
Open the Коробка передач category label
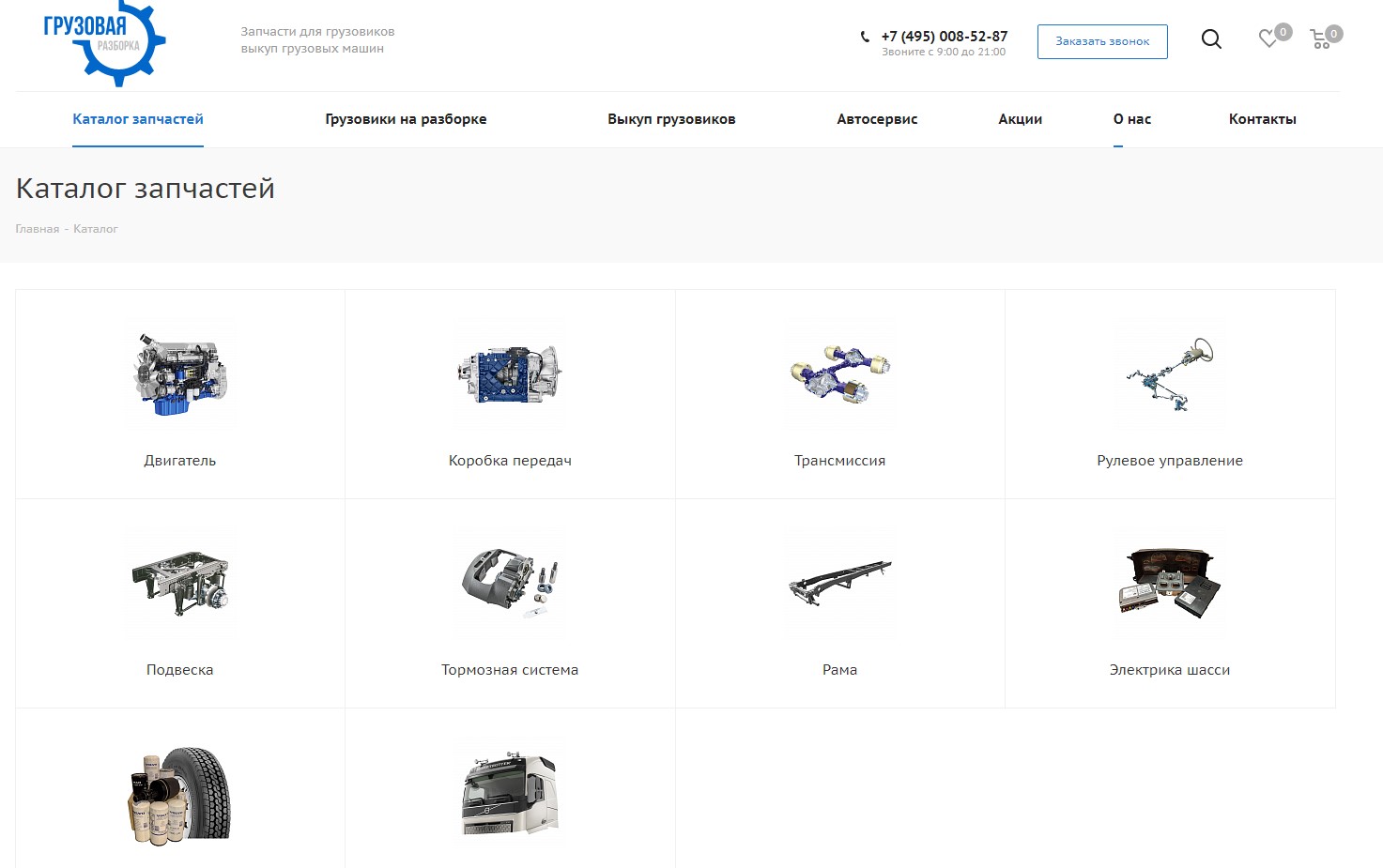coord(510,461)
